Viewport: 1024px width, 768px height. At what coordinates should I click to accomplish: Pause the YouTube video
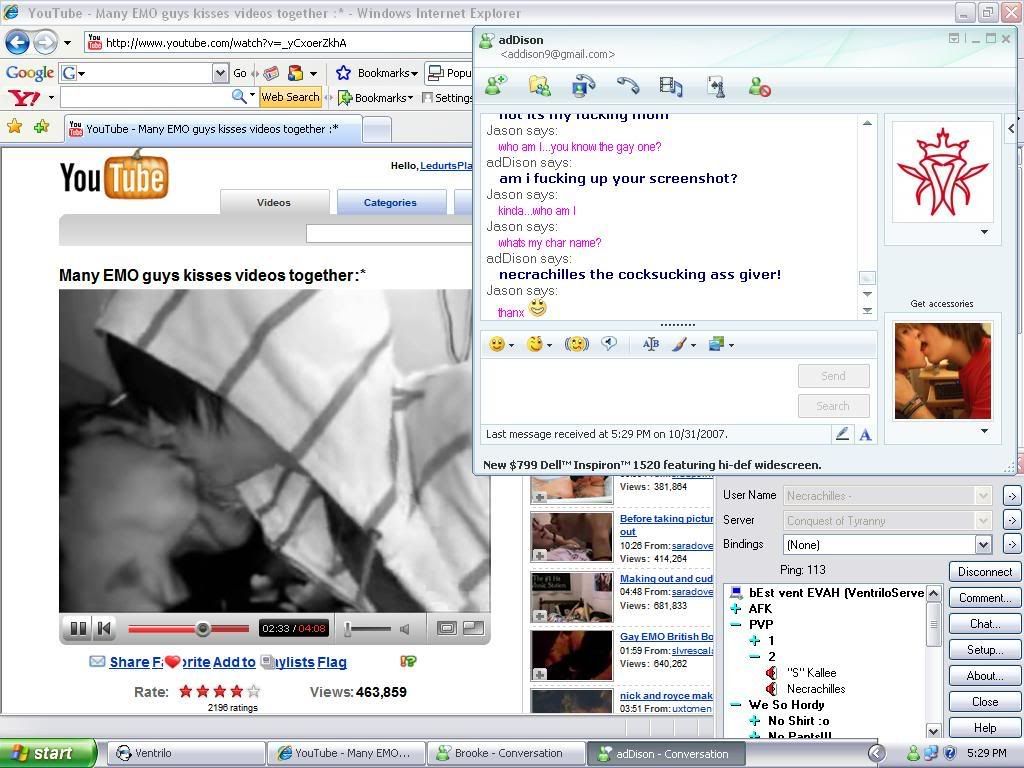pos(78,628)
